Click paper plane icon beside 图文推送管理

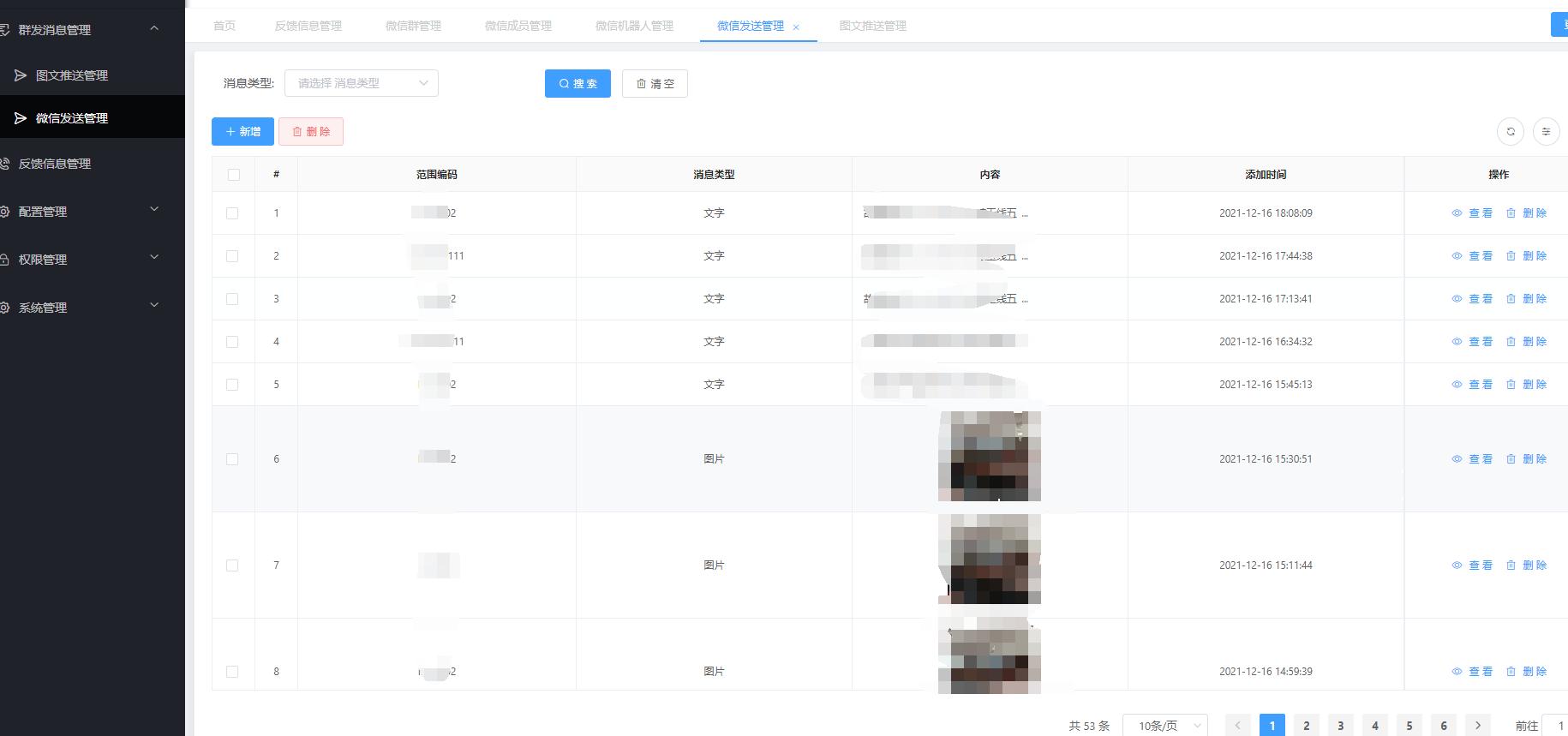[21, 75]
